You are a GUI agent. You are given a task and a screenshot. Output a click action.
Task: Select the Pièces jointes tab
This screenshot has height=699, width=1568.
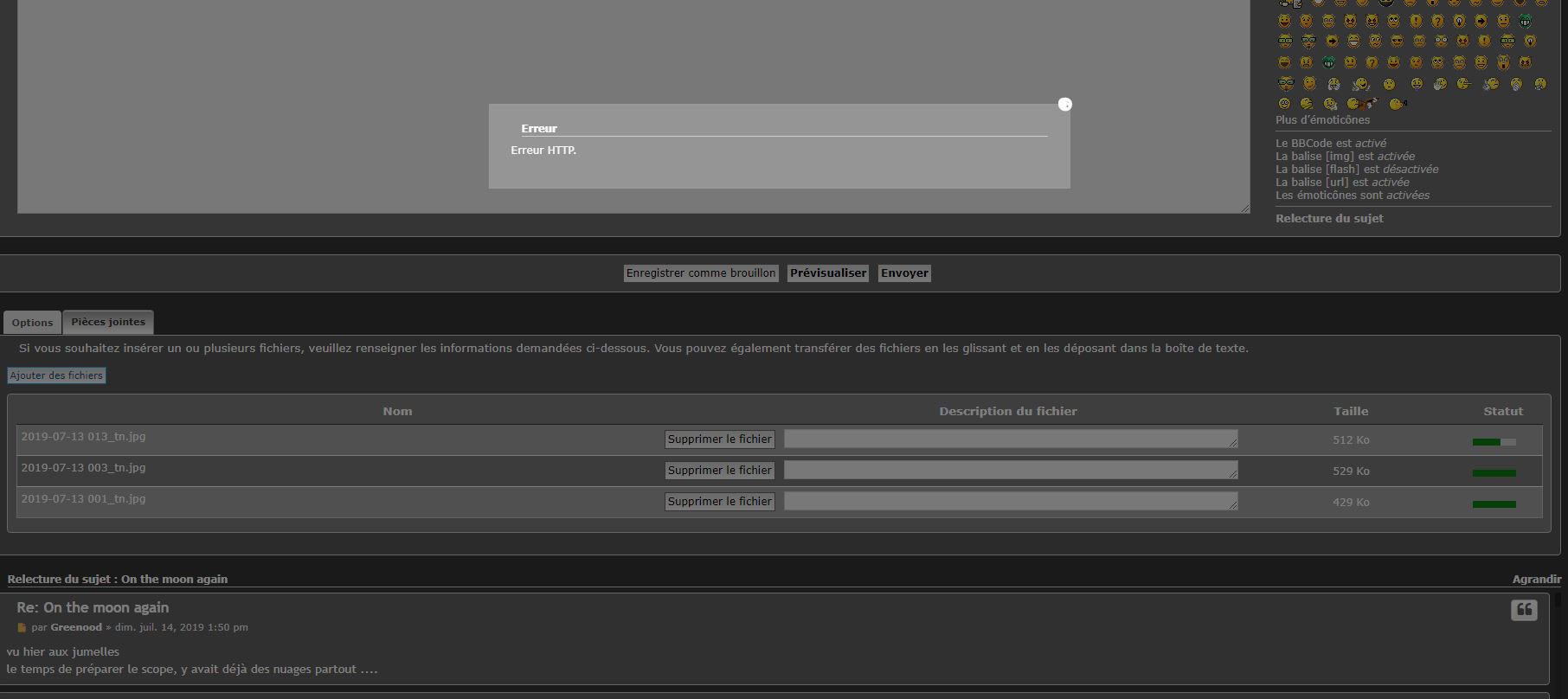coord(108,322)
